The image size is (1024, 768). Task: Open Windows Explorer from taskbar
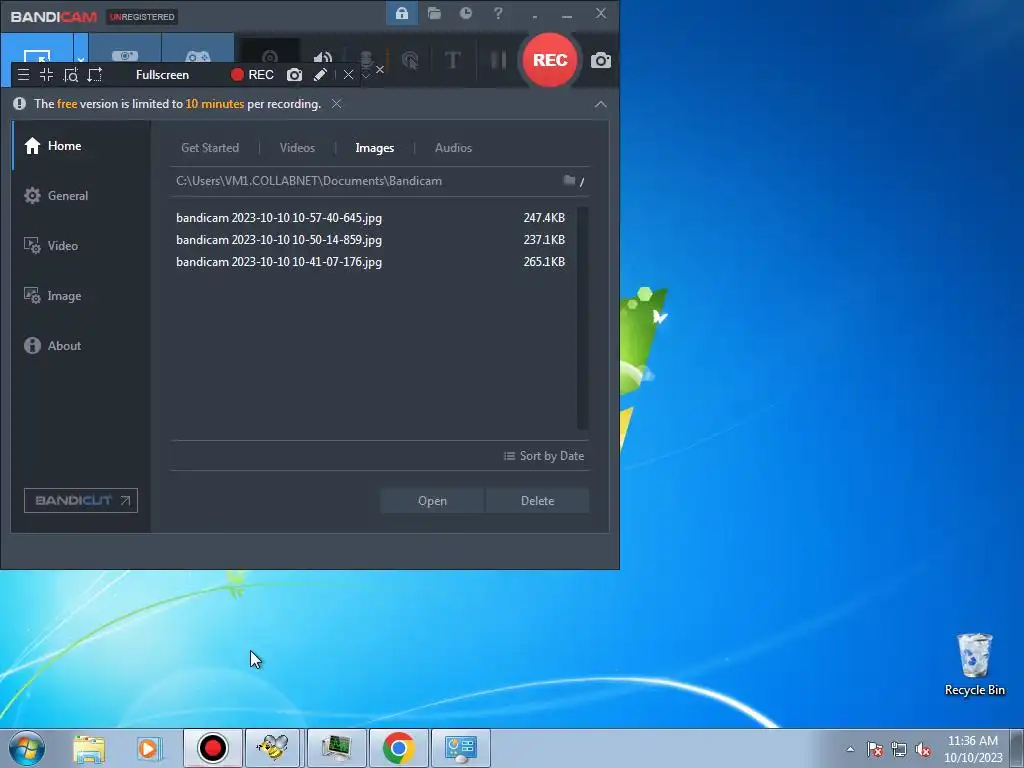(89, 748)
